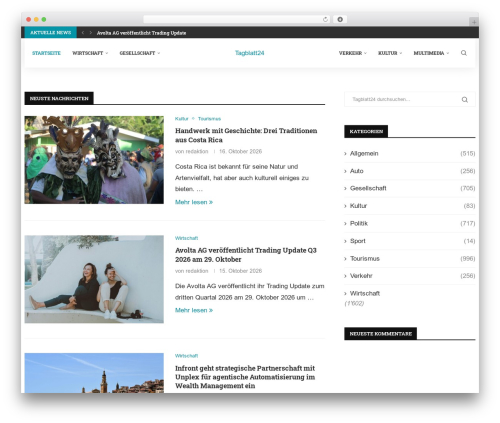Click the Tagblatt24 site logo
Viewport: 500px width, 423px height.
(x=250, y=53)
